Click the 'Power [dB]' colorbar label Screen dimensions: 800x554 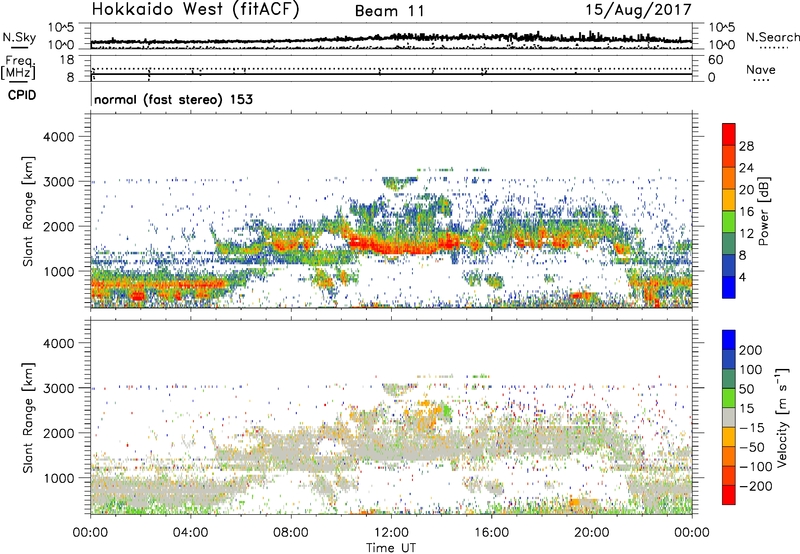click(x=763, y=211)
